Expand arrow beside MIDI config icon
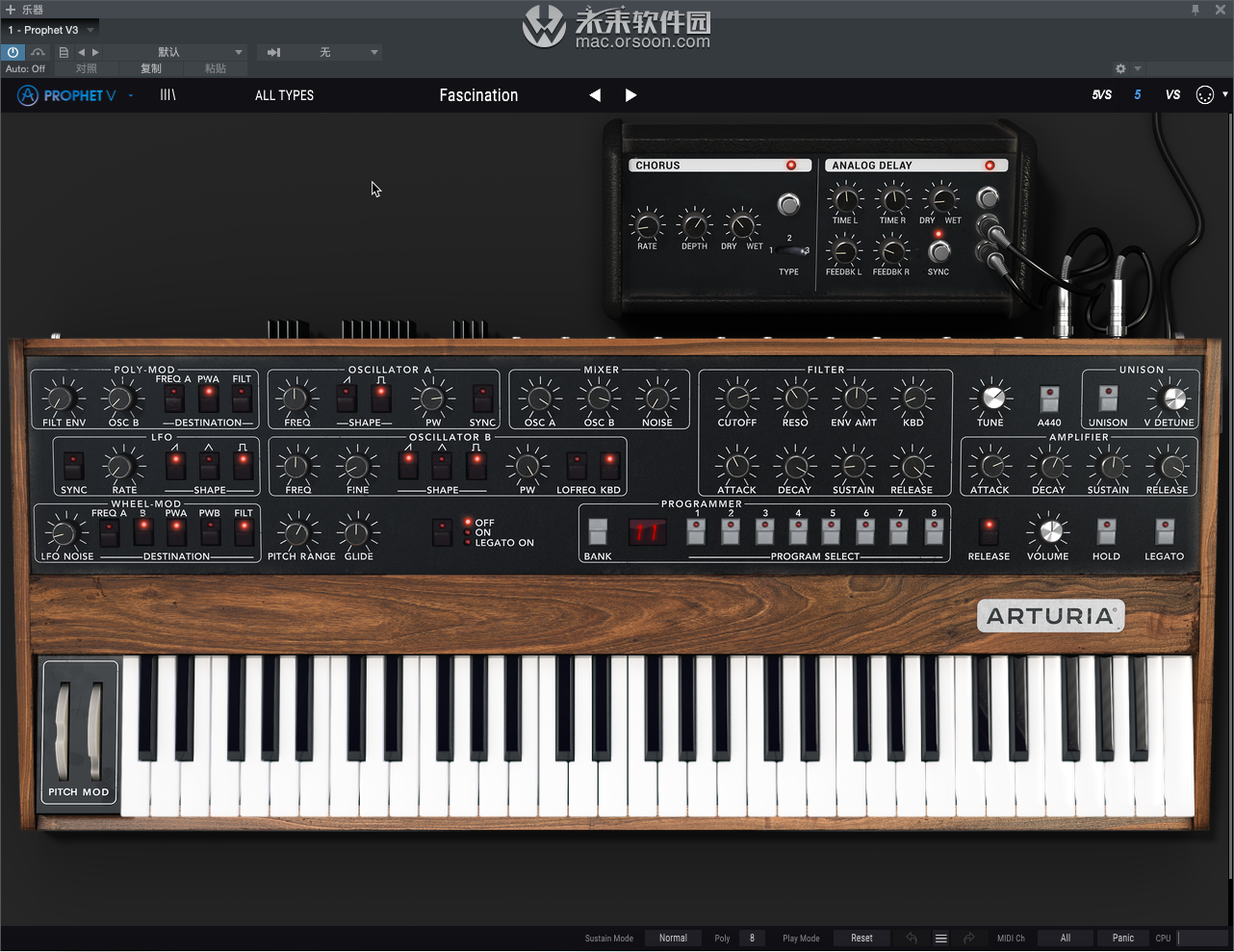Viewport: 1234px width, 952px height. click(1225, 94)
